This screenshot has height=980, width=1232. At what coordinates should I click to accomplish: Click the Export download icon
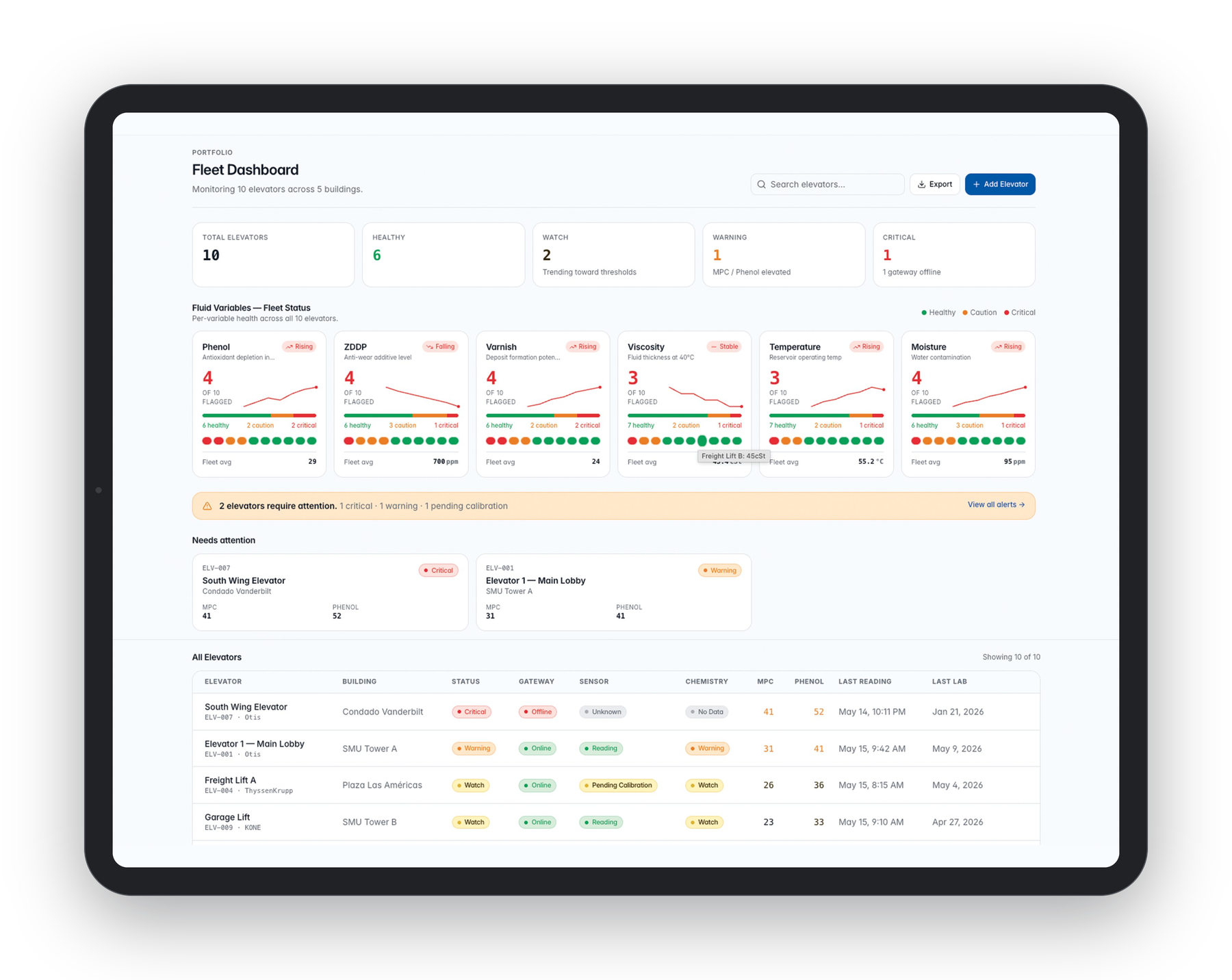click(921, 184)
